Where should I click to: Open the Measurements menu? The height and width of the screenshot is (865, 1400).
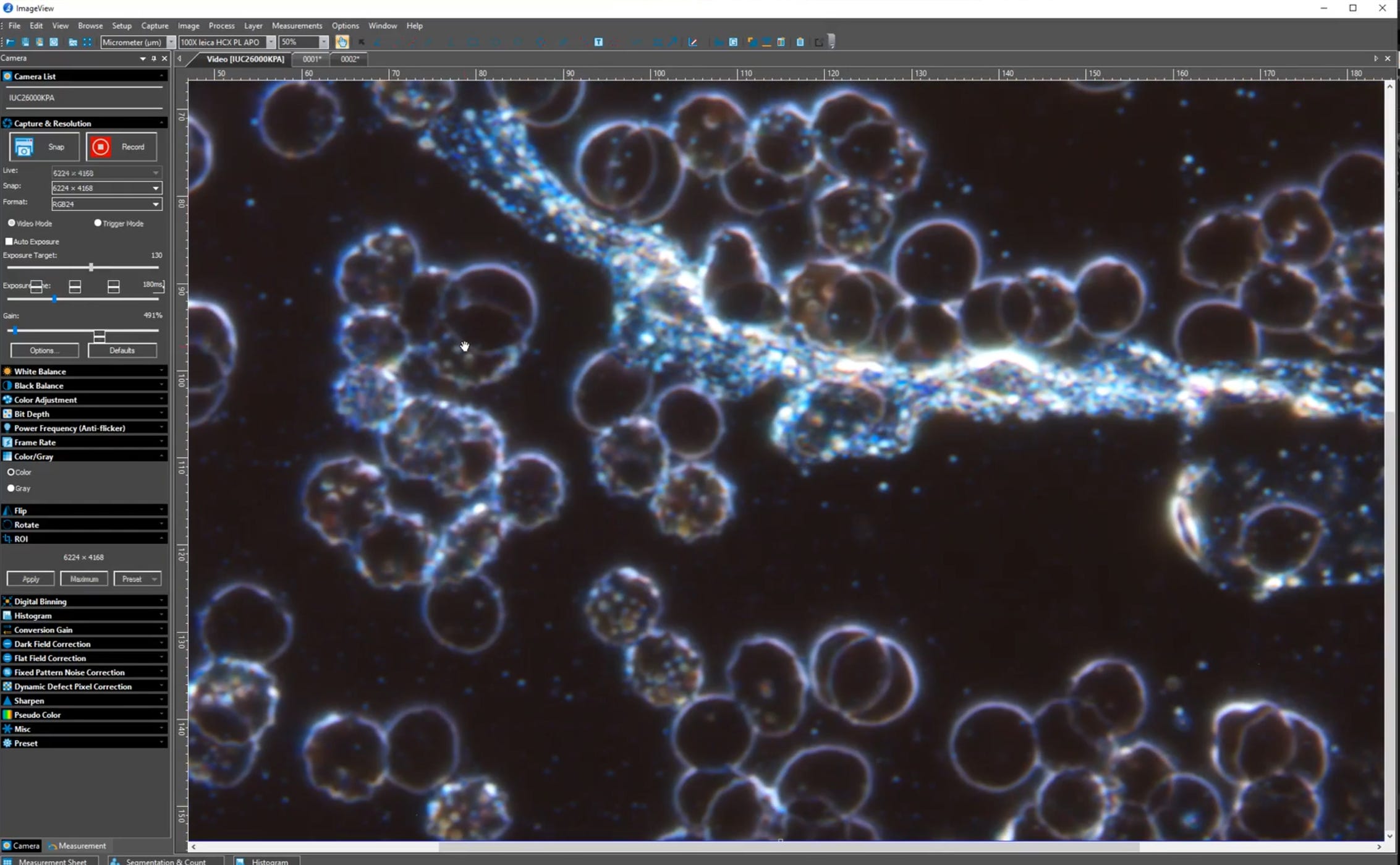[x=297, y=25]
